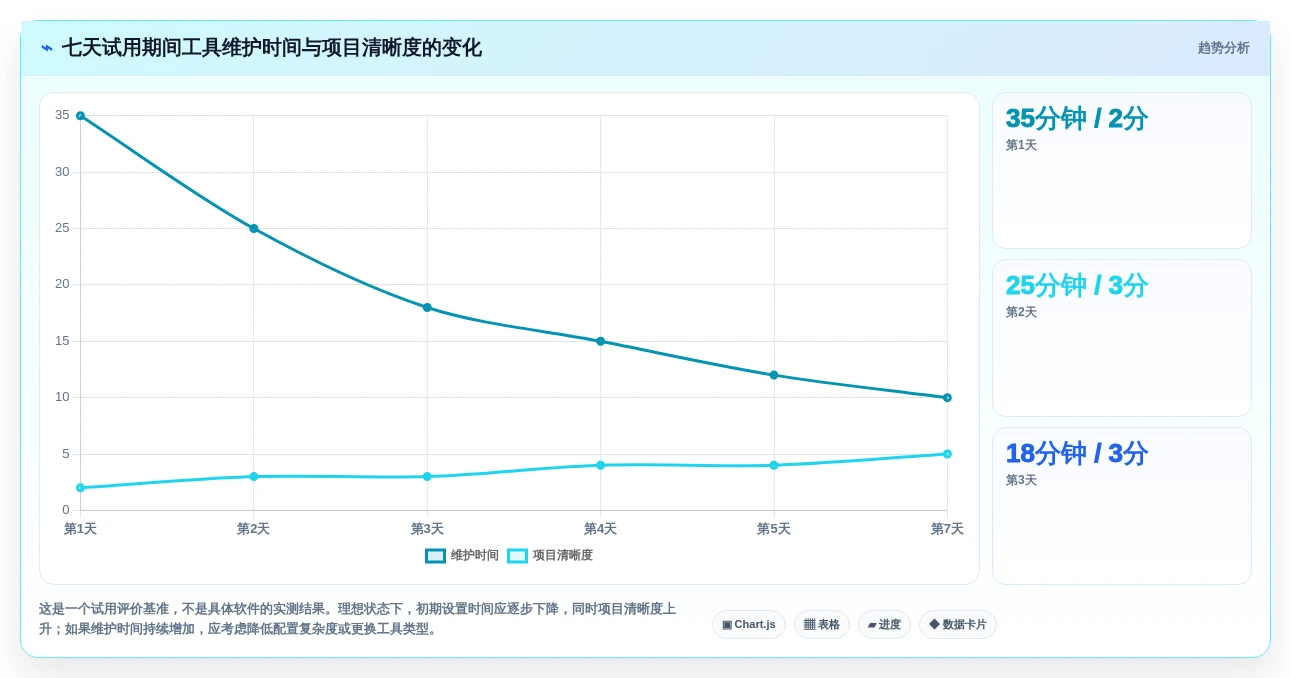Toggle the 项目清晰度 legend item

tap(550, 555)
